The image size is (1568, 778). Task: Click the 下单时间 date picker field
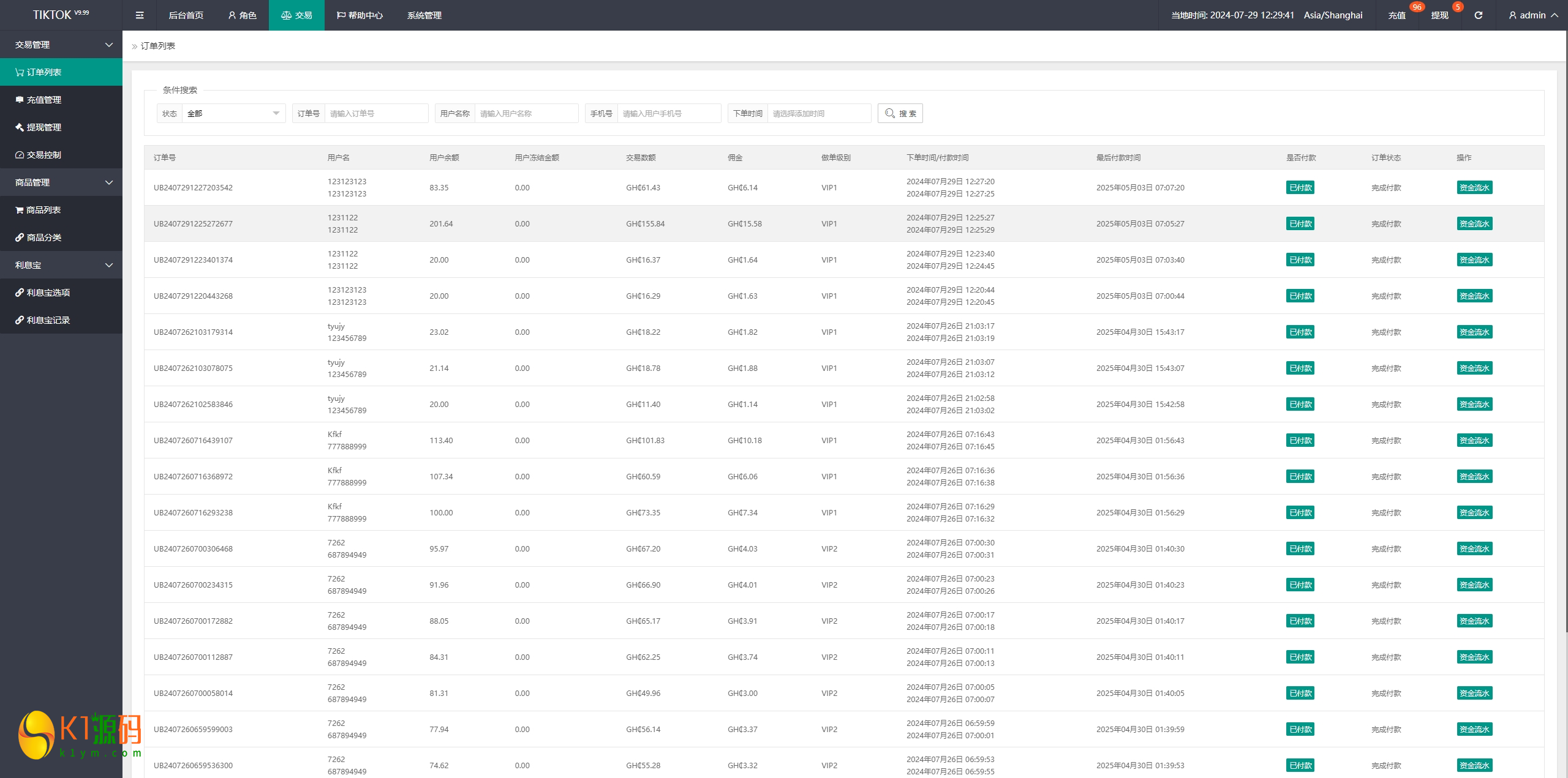818,113
